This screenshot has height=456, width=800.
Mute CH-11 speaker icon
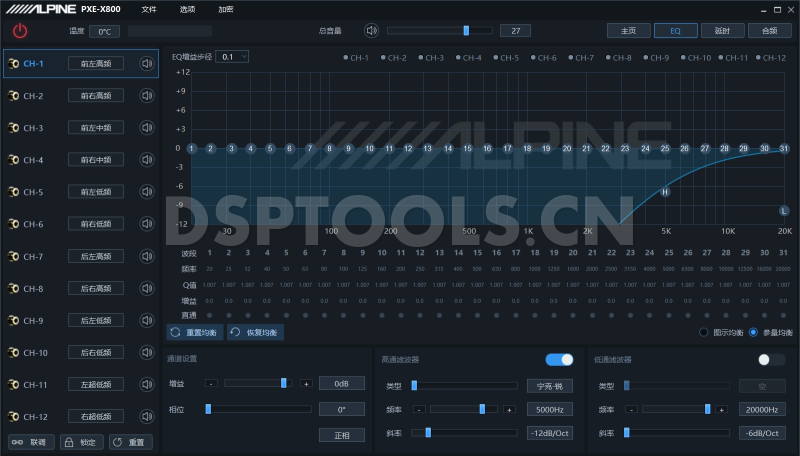(147, 385)
